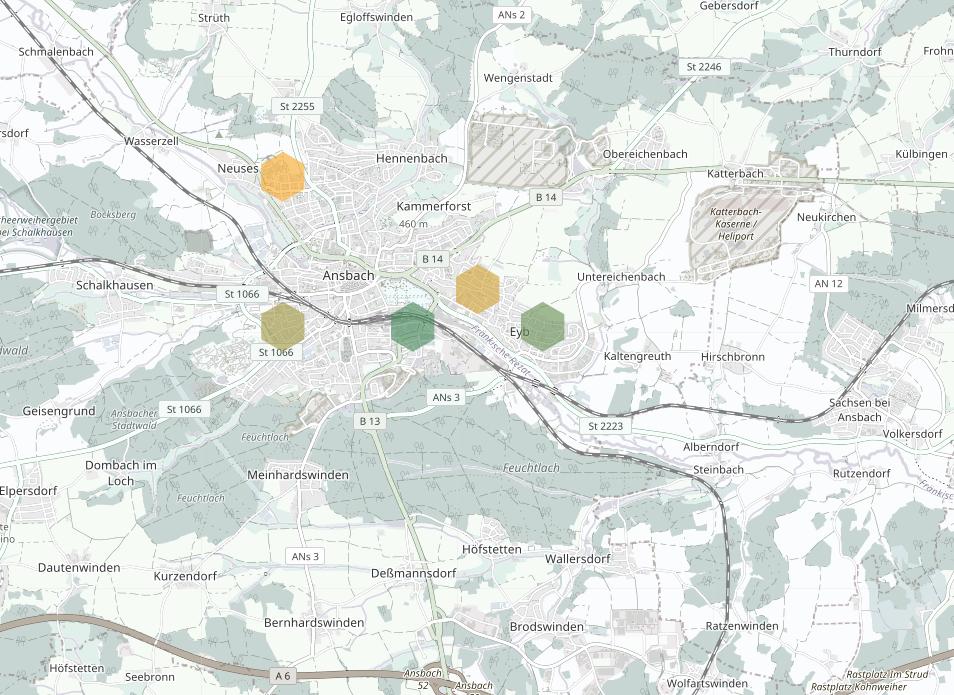954x695 pixels.
Task: Click the St 2246 road shield
Action: [x=703, y=66]
